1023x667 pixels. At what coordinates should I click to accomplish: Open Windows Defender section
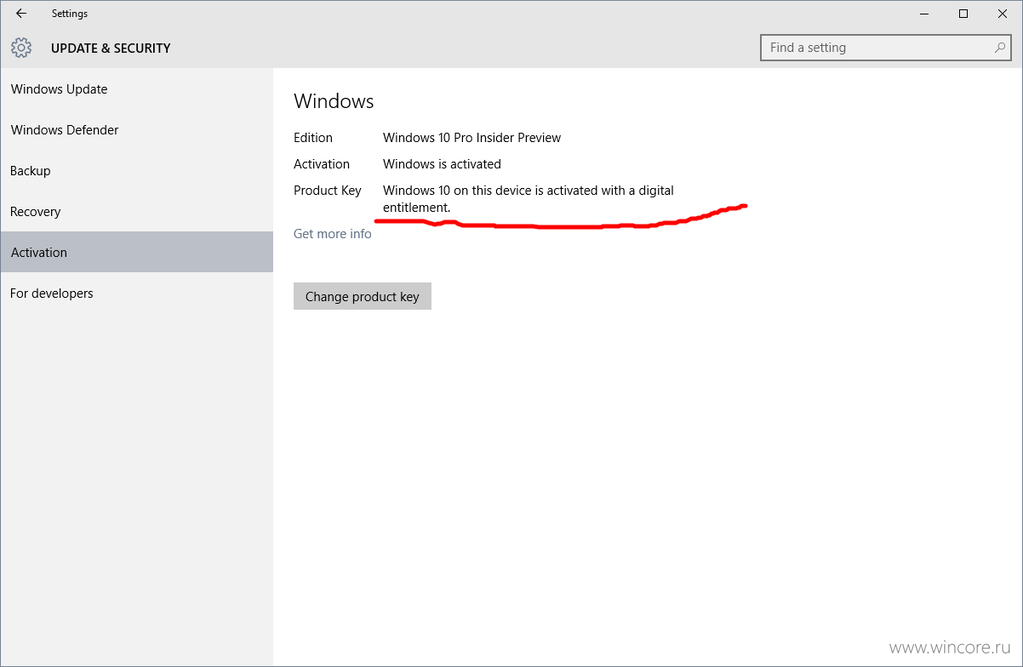click(x=136, y=130)
